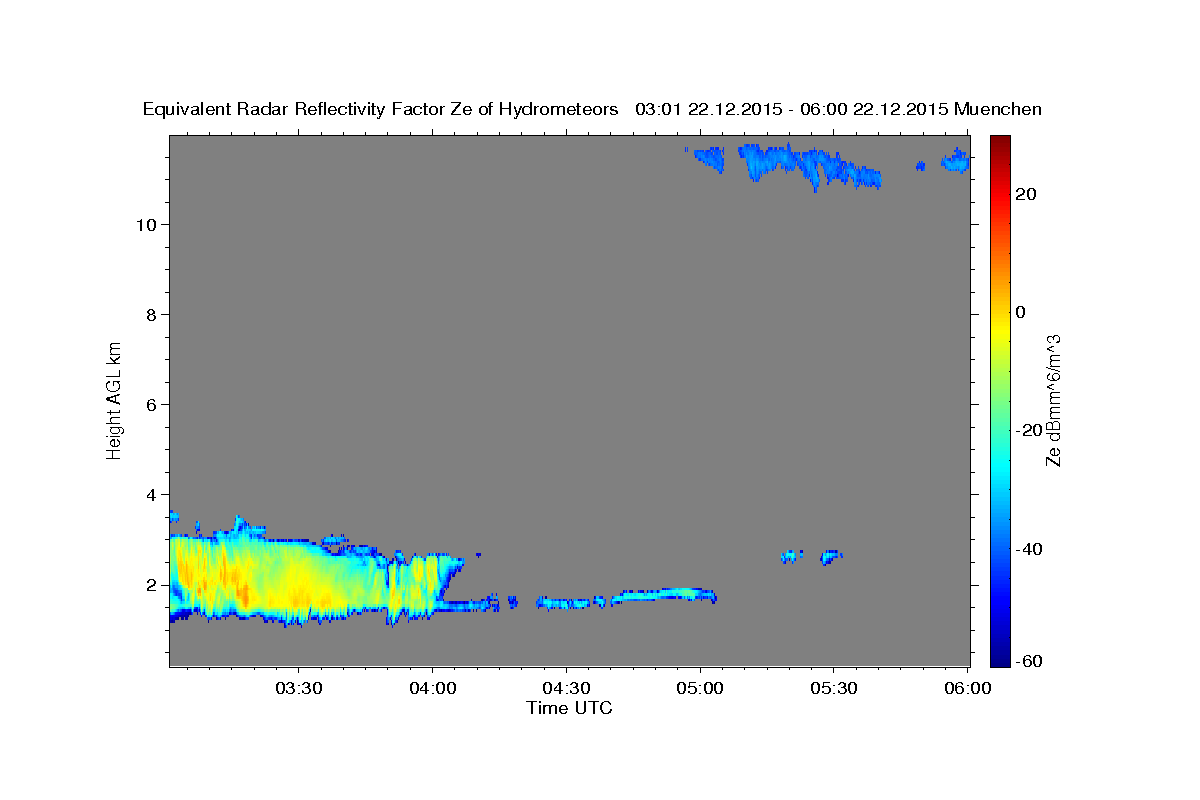Image resolution: width=1200 pixels, height=800 pixels.
Task: Click the 03:30 time axis tick label
Action: click(x=298, y=688)
